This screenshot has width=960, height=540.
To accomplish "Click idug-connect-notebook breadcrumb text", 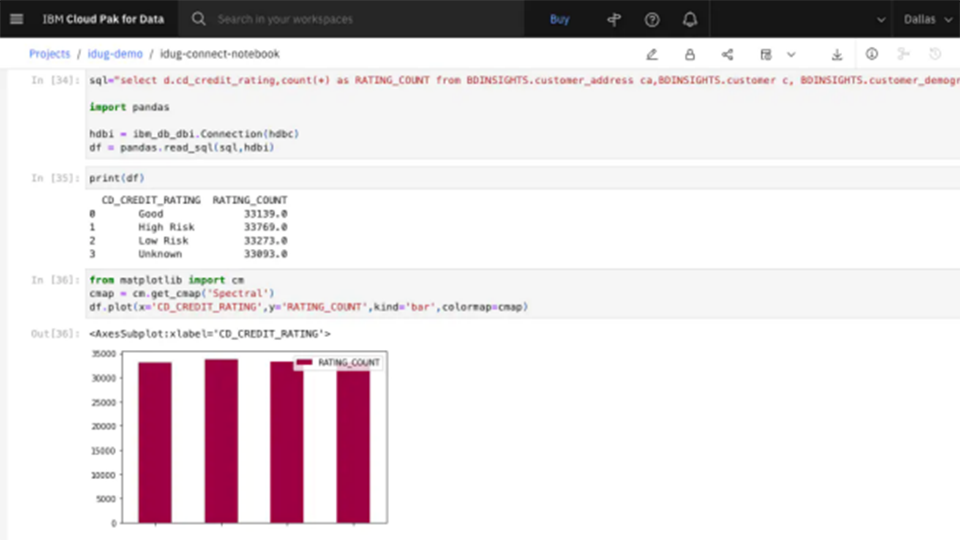I will click(x=220, y=54).
